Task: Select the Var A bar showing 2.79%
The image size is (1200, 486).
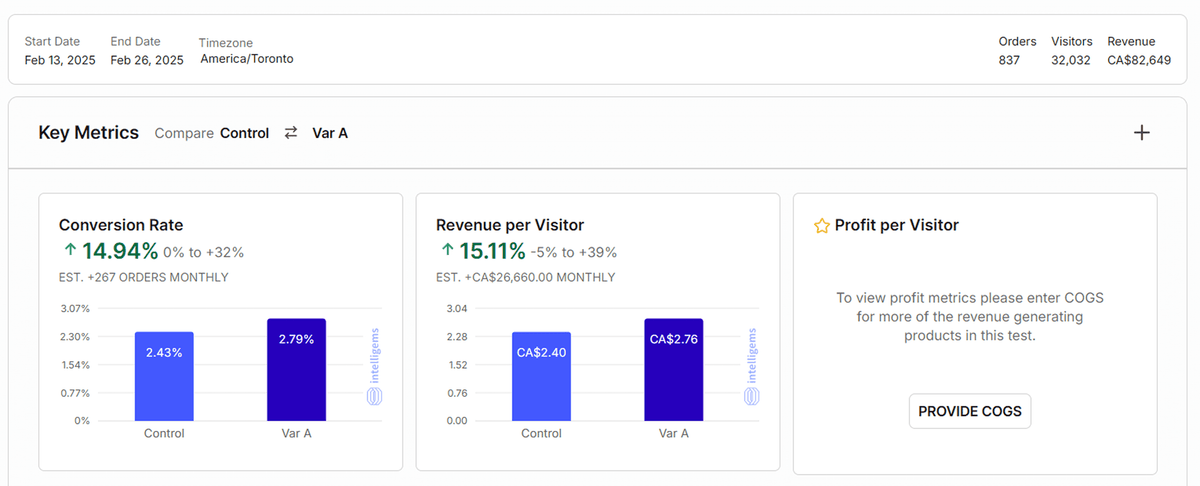Action: click(296, 370)
